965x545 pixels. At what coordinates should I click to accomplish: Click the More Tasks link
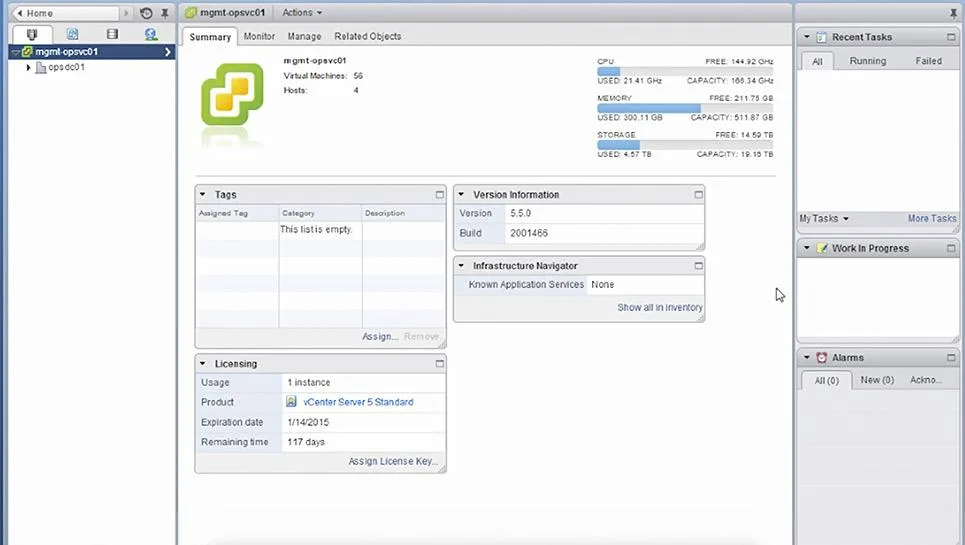click(x=932, y=218)
